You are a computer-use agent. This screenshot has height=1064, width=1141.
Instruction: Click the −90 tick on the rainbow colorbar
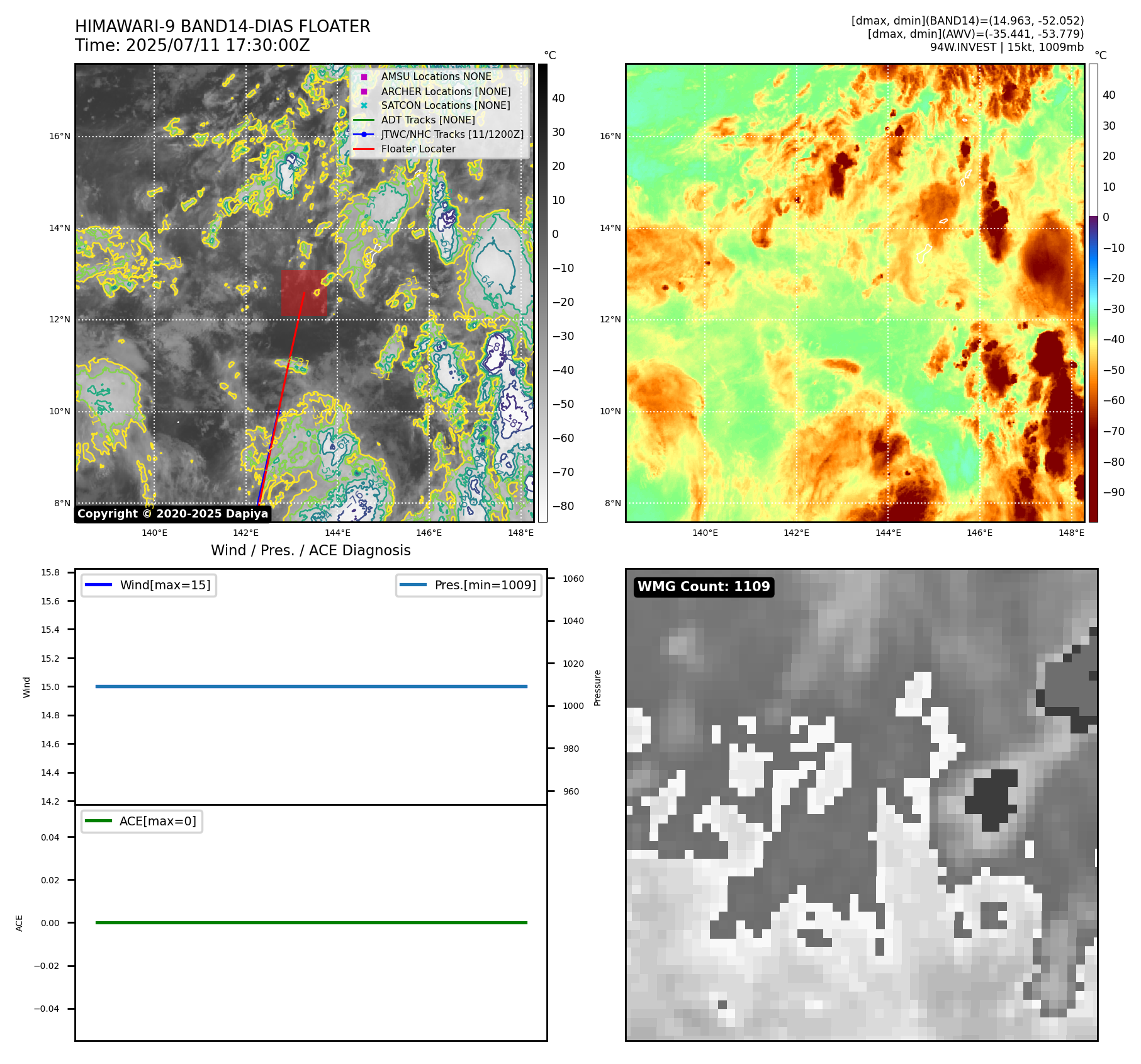point(1114,492)
